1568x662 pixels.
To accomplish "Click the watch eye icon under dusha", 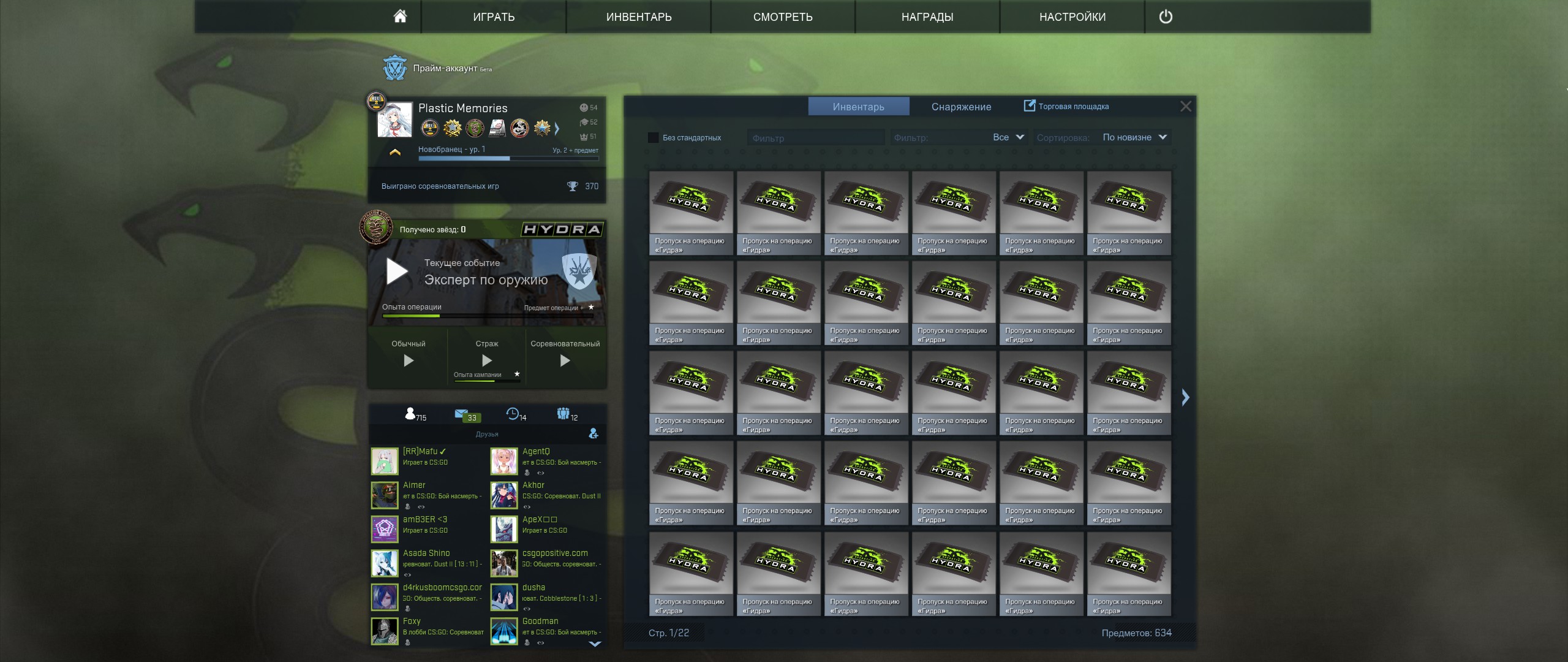I will point(527,609).
